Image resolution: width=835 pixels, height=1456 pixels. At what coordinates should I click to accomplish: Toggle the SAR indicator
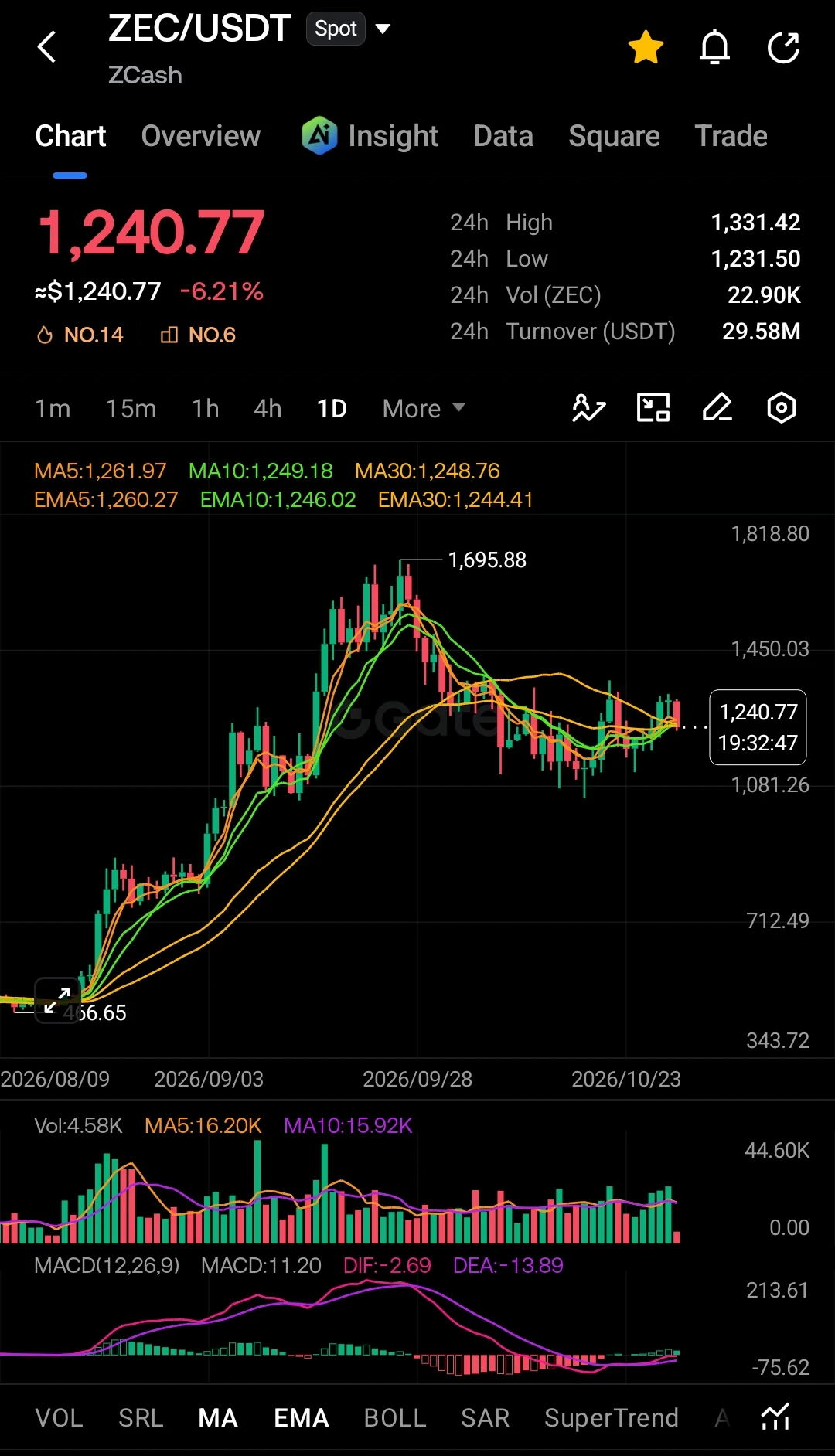486,1418
